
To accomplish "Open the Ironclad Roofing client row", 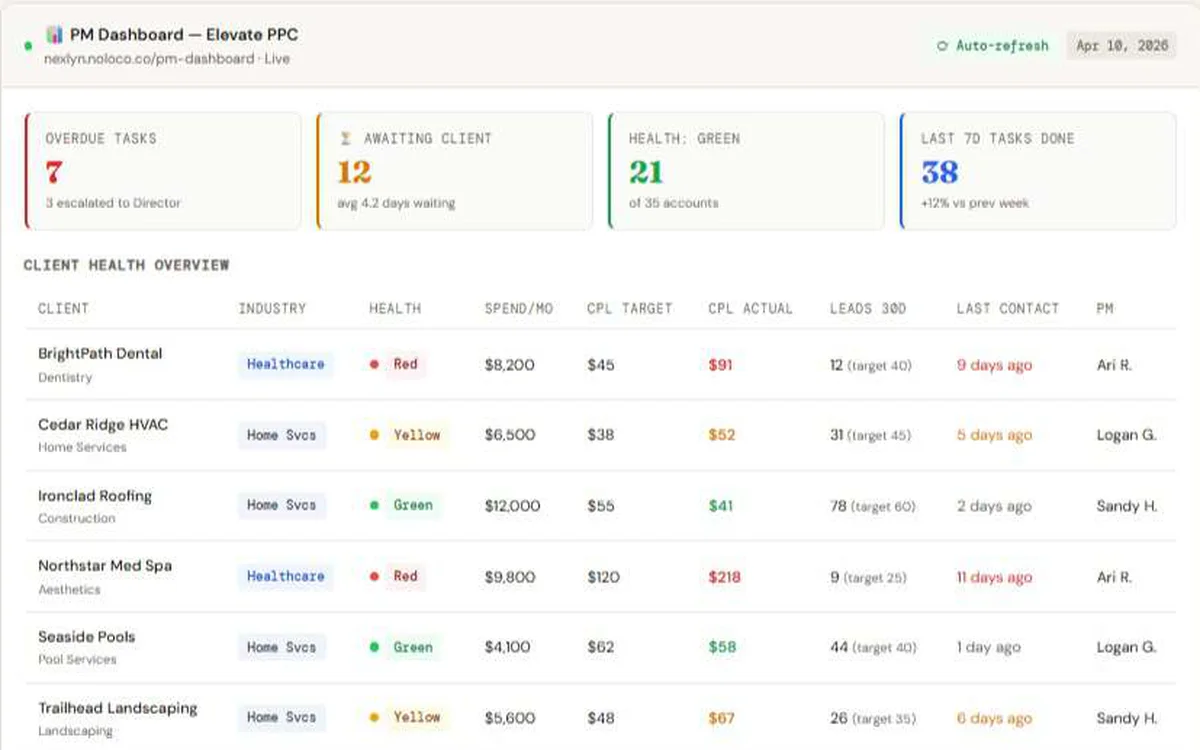I will 601,506.
